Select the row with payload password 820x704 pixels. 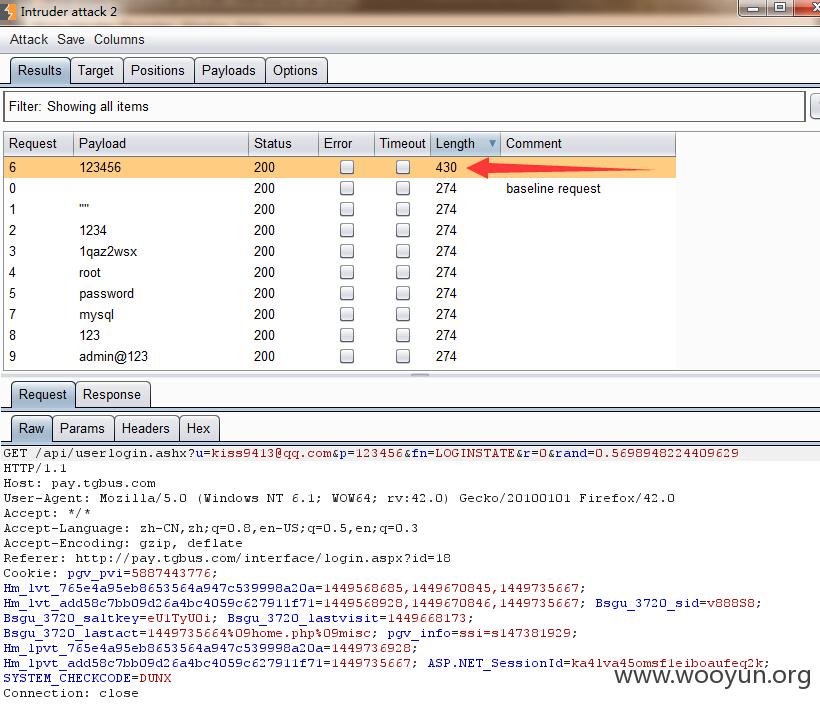(x=340, y=293)
